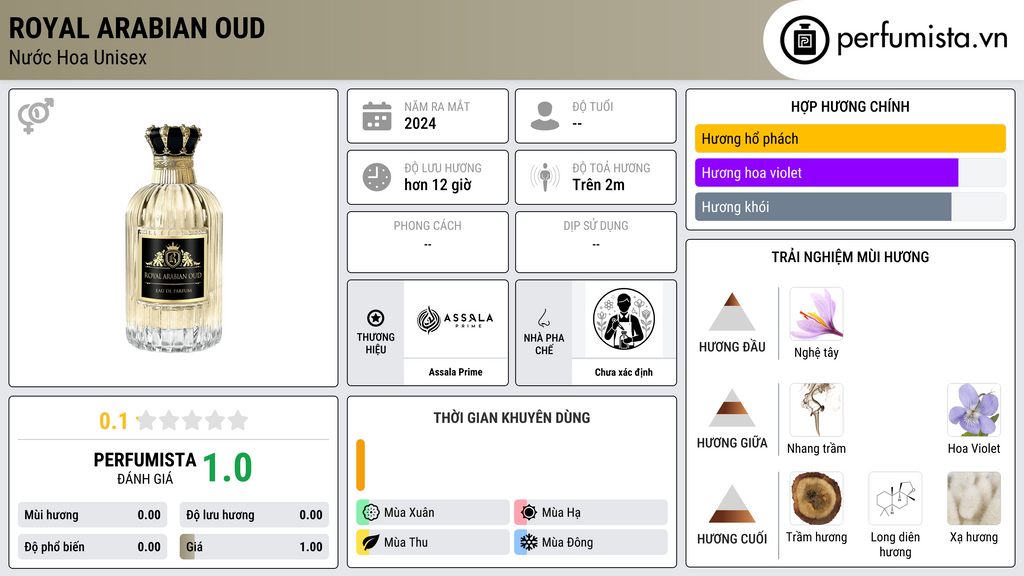Click the person icon beside Độ tuổi

click(x=545, y=116)
